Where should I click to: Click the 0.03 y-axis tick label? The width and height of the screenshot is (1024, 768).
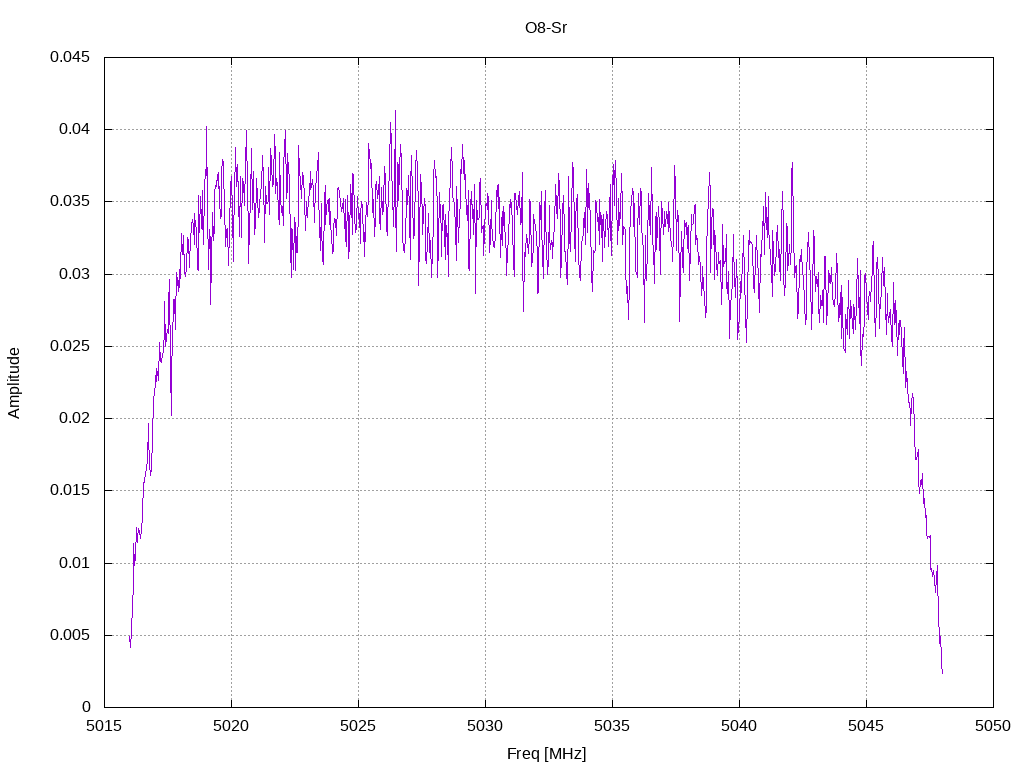[x=74, y=274]
